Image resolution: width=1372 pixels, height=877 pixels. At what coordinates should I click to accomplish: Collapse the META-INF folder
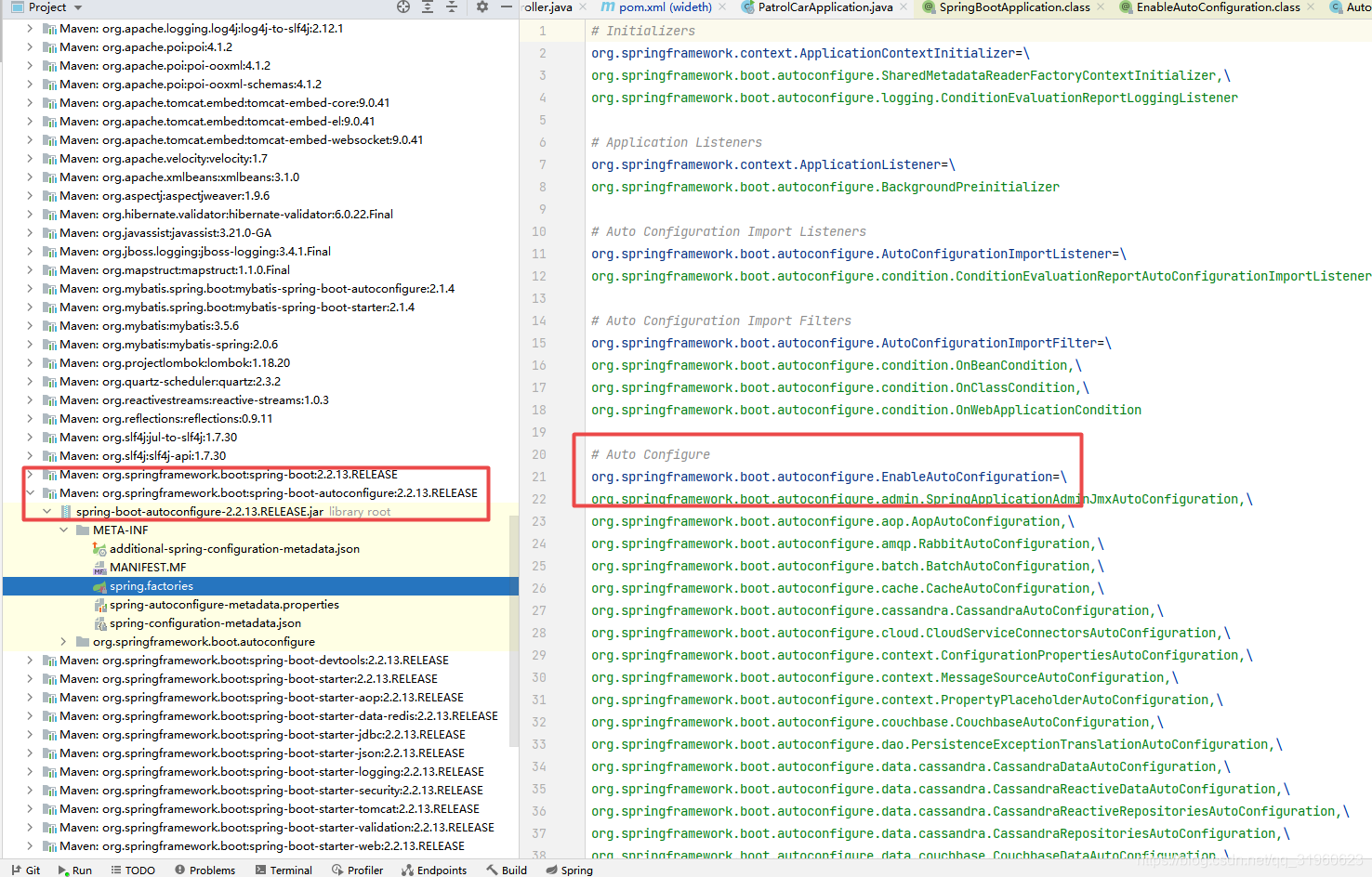pos(63,530)
